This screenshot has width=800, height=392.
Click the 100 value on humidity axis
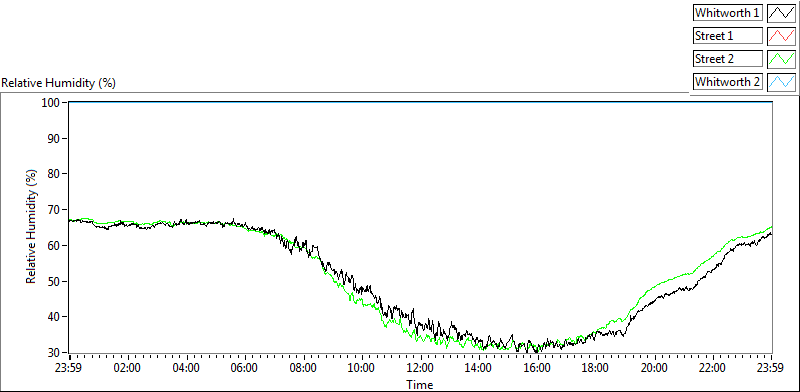53,103
